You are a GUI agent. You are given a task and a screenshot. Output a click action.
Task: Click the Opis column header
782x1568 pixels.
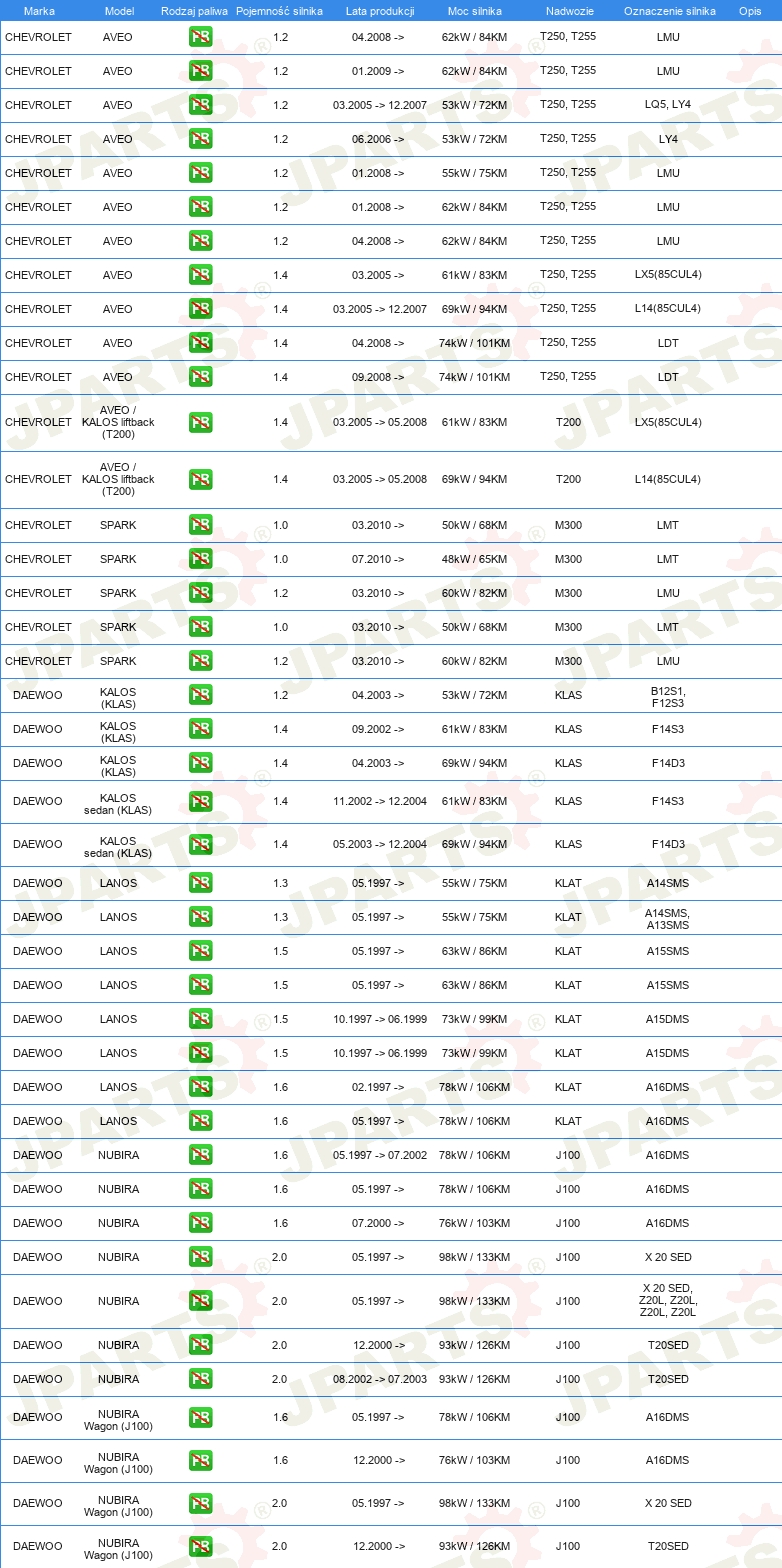pyautogui.click(x=750, y=11)
